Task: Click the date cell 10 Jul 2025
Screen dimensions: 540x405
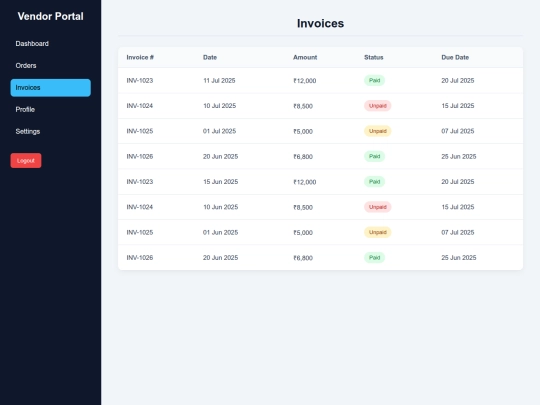Action: pos(219,106)
